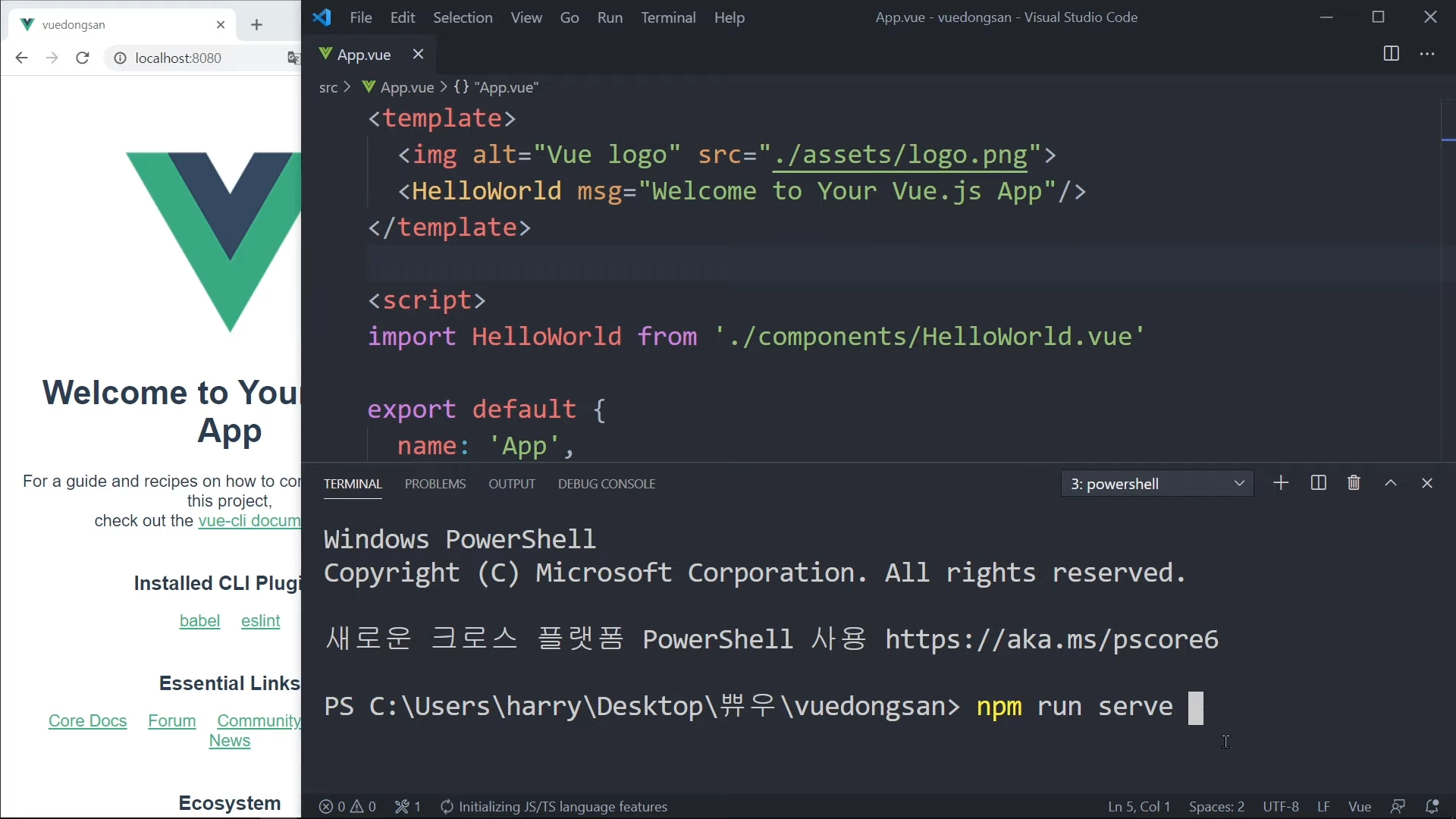Click the errors and warnings status indicator

pyautogui.click(x=347, y=807)
